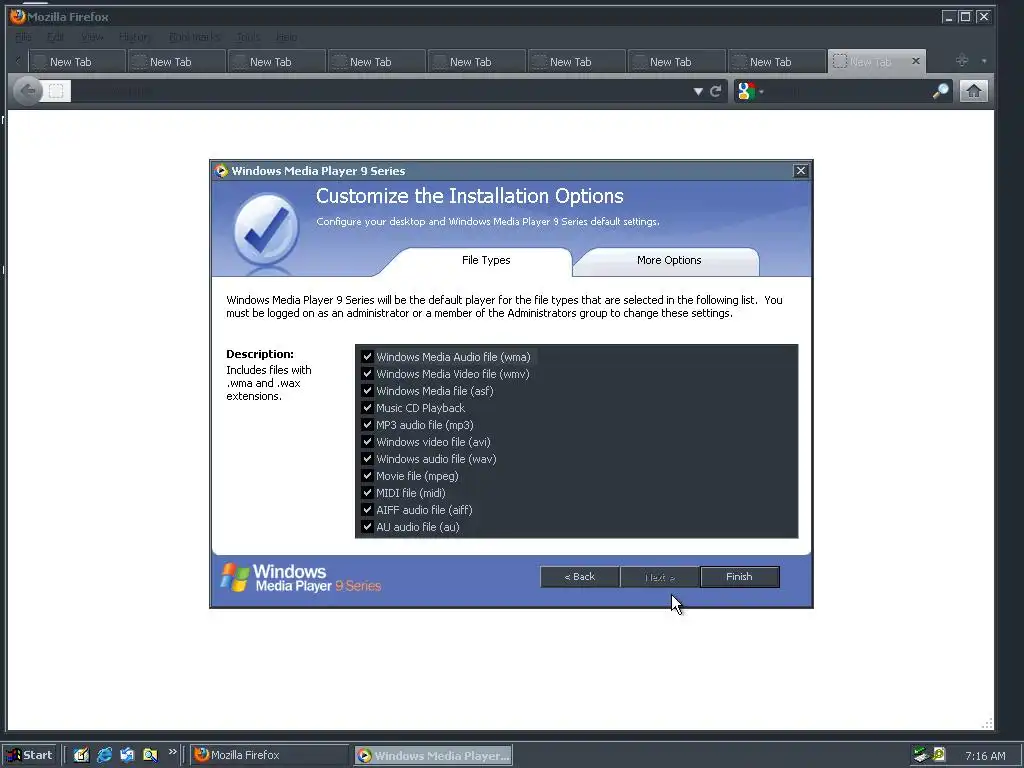Uncheck Windows Media Video file (wmv)

tap(367, 374)
